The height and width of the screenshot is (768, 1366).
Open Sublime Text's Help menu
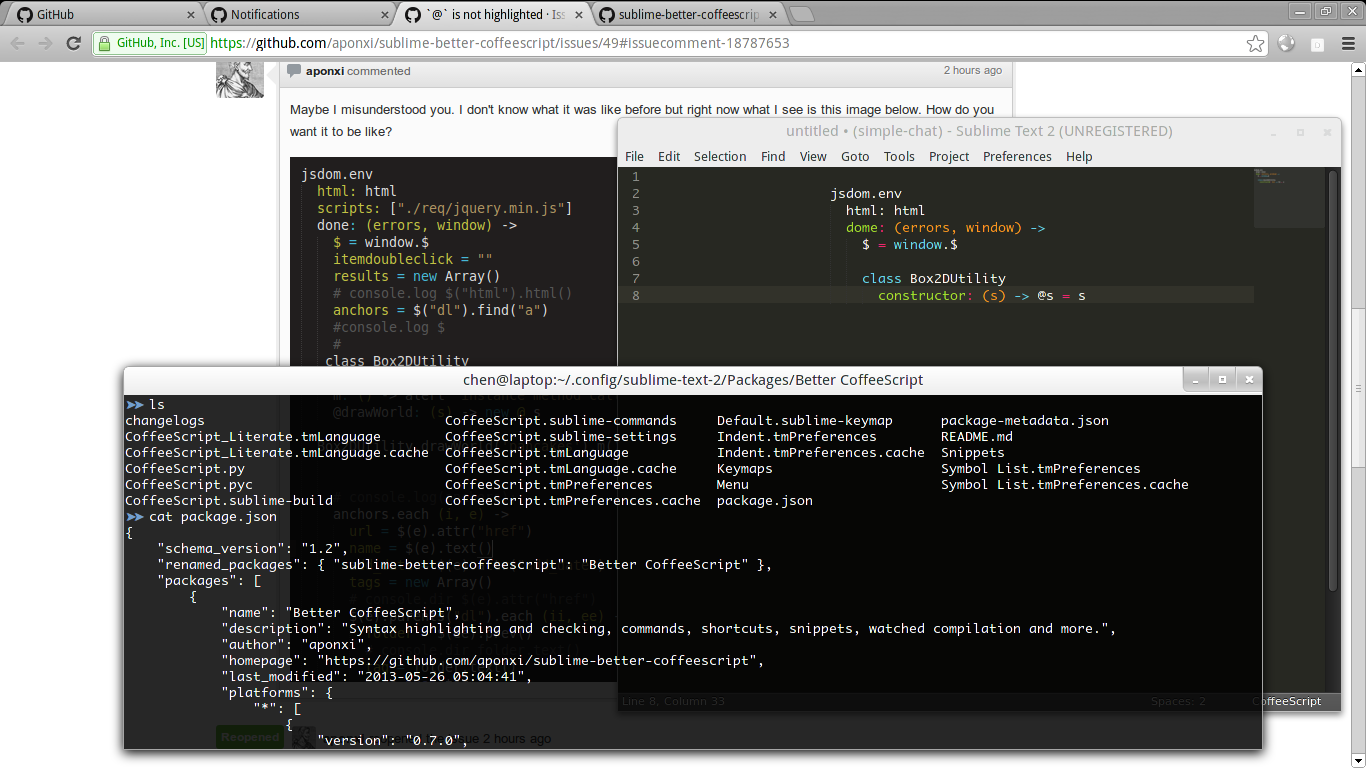coord(1079,156)
